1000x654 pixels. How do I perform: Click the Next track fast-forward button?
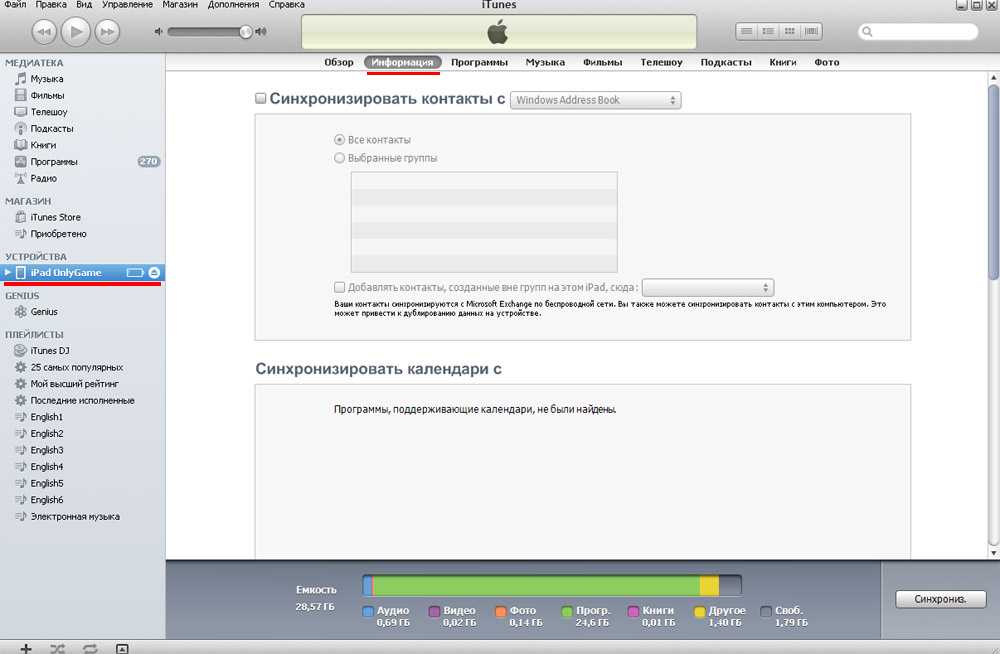pyautogui.click(x=106, y=32)
